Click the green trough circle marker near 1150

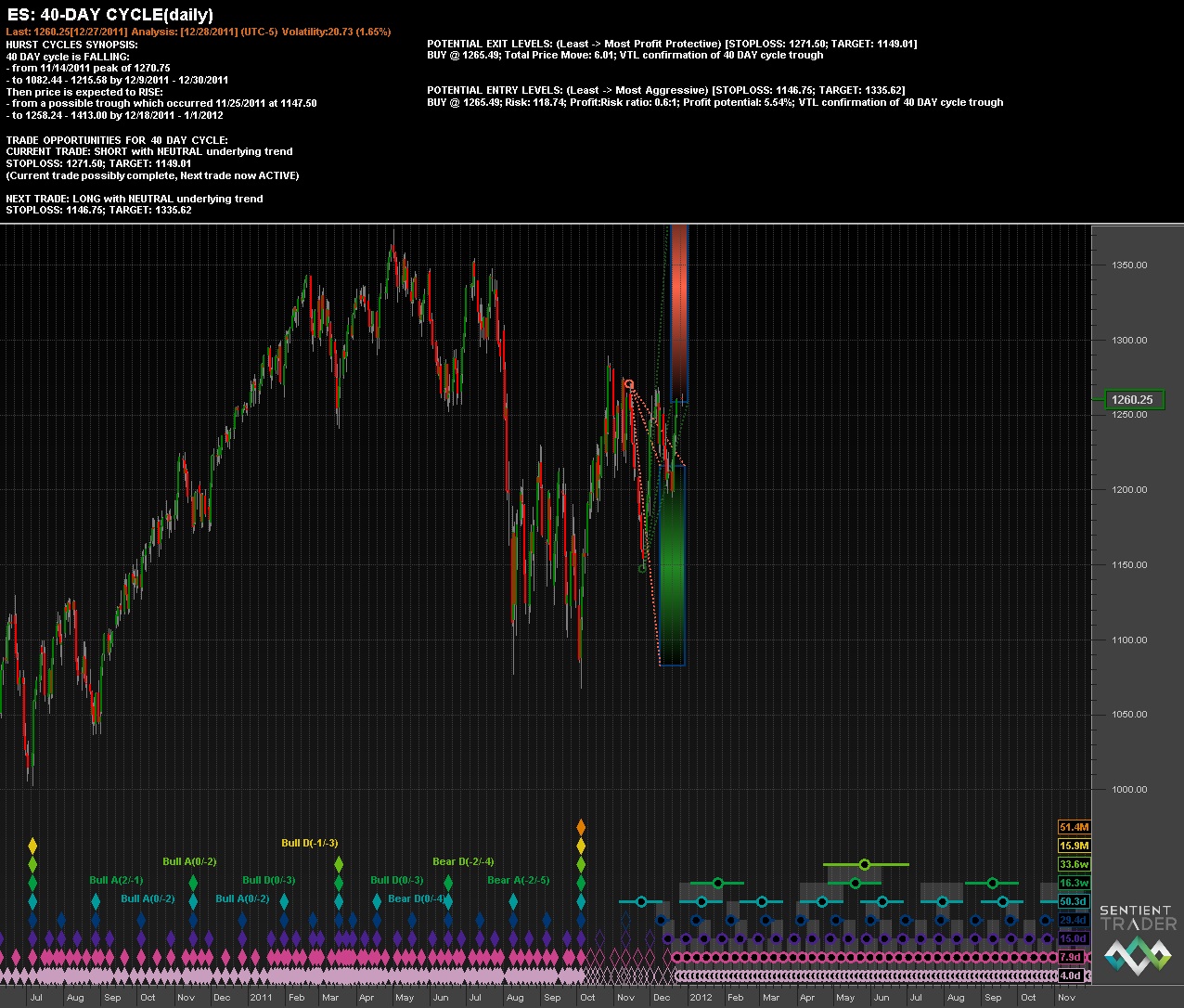coord(642,568)
